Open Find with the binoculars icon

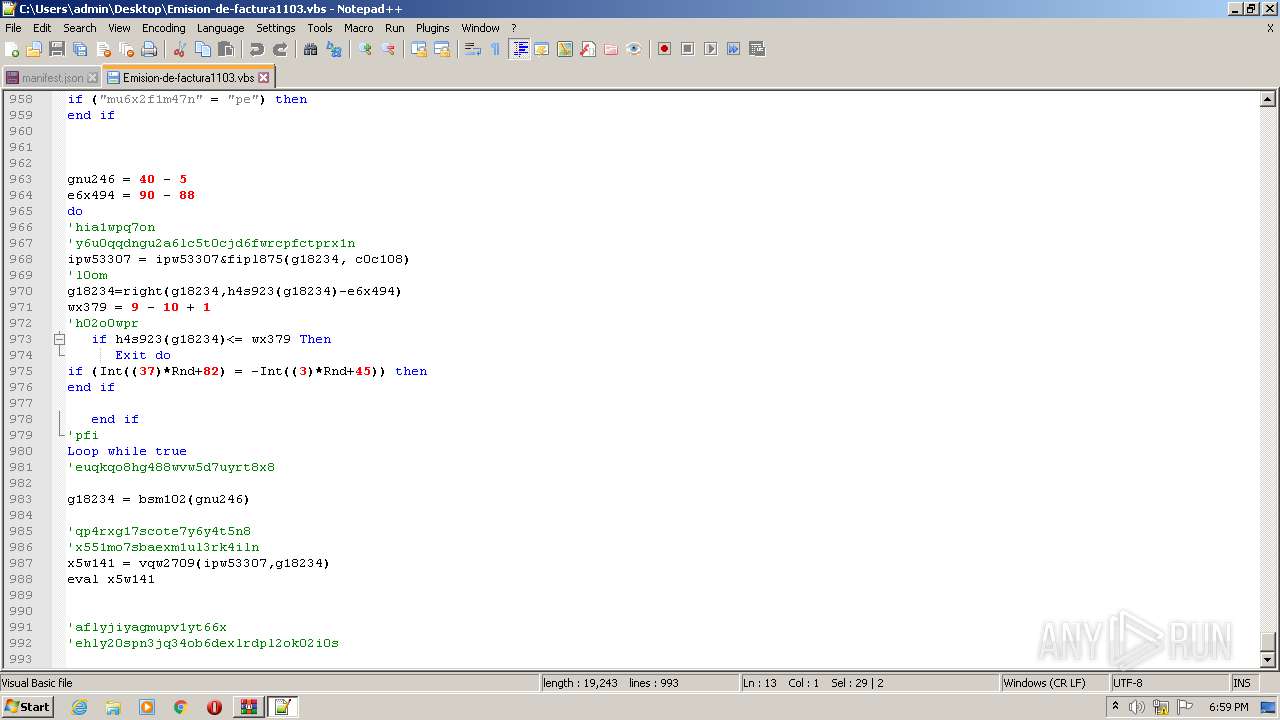click(x=310, y=49)
